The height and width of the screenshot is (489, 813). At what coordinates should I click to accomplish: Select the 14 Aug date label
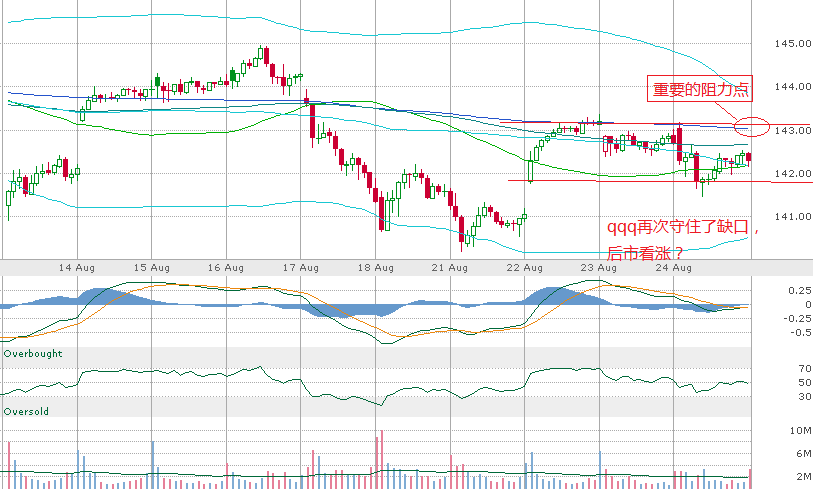coord(76,268)
